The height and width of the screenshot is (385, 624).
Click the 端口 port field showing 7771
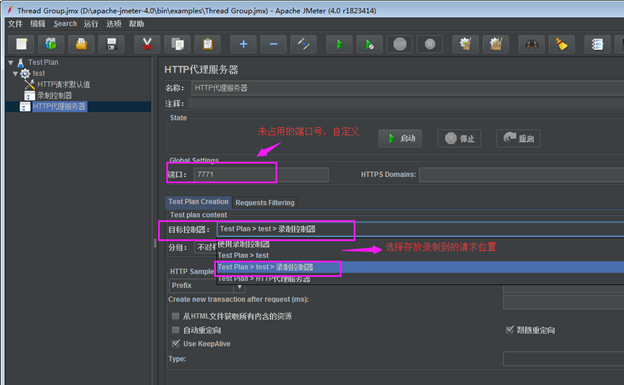click(x=261, y=174)
